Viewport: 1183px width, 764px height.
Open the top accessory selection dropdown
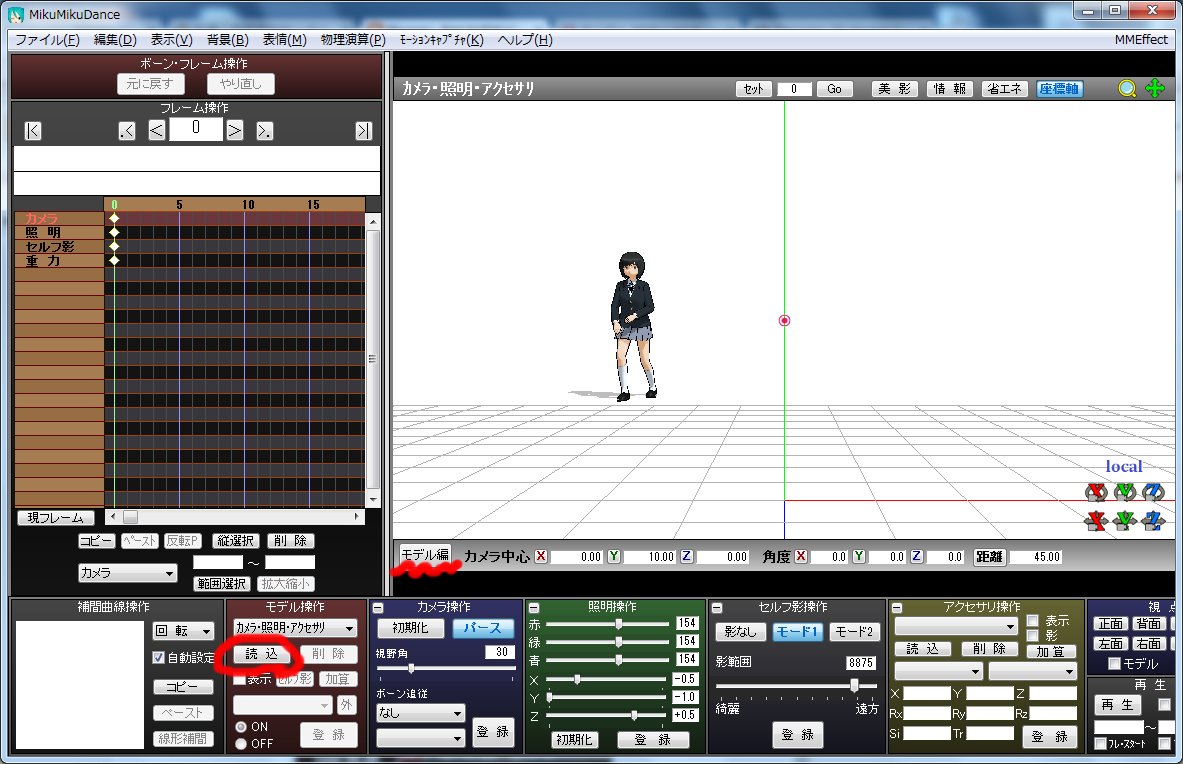956,627
